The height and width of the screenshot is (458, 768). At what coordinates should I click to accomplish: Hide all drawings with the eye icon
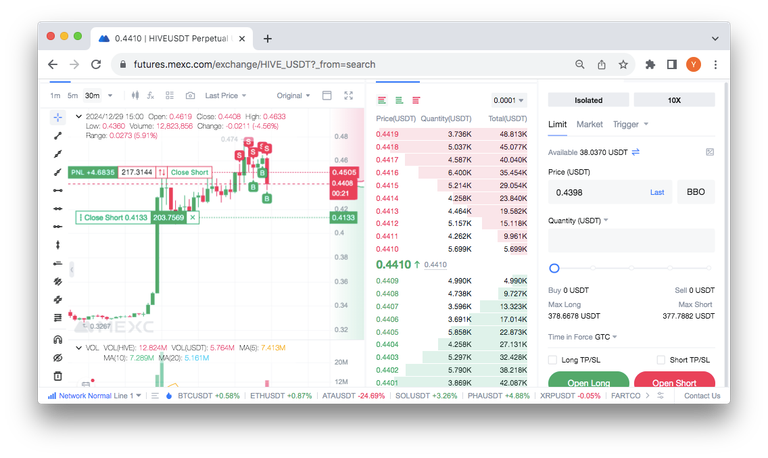pos(58,358)
